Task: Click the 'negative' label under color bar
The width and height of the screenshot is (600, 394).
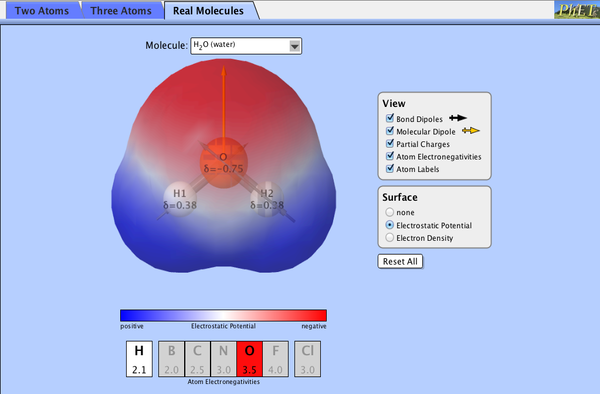Action: tap(314, 326)
